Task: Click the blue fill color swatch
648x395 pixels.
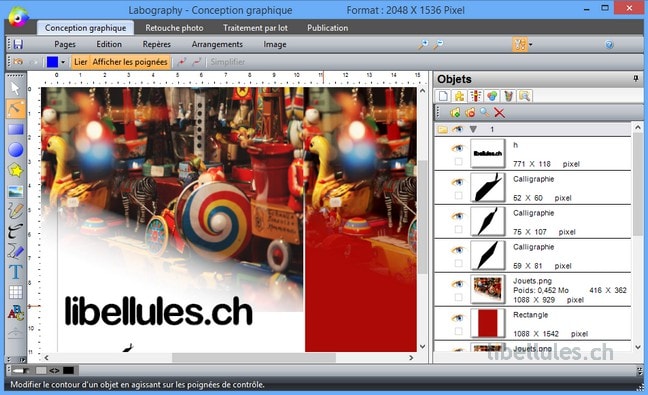Action: [x=52, y=62]
